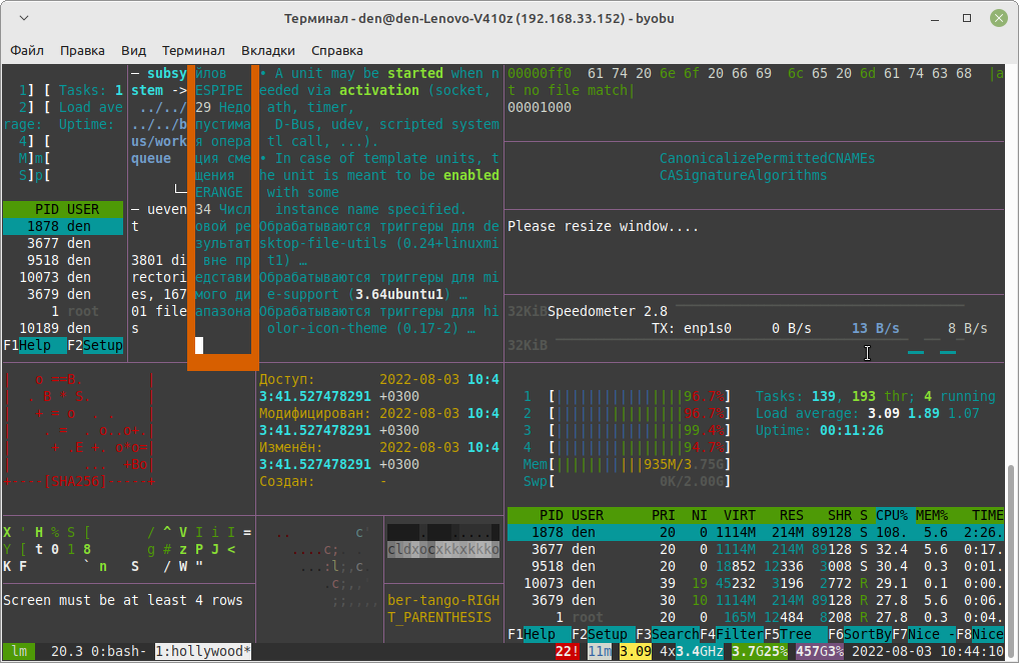Screen dimensions: 1019x663
Task: Click CPU 1 usage meter showing 96.7%
Action: coord(627,396)
